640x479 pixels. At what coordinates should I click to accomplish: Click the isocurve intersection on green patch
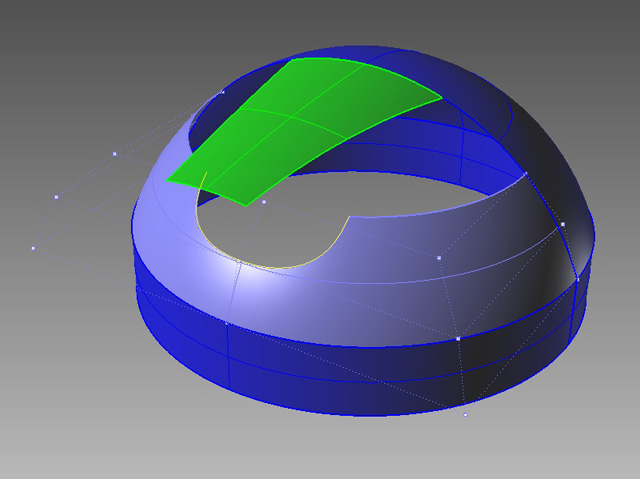[290, 117]
